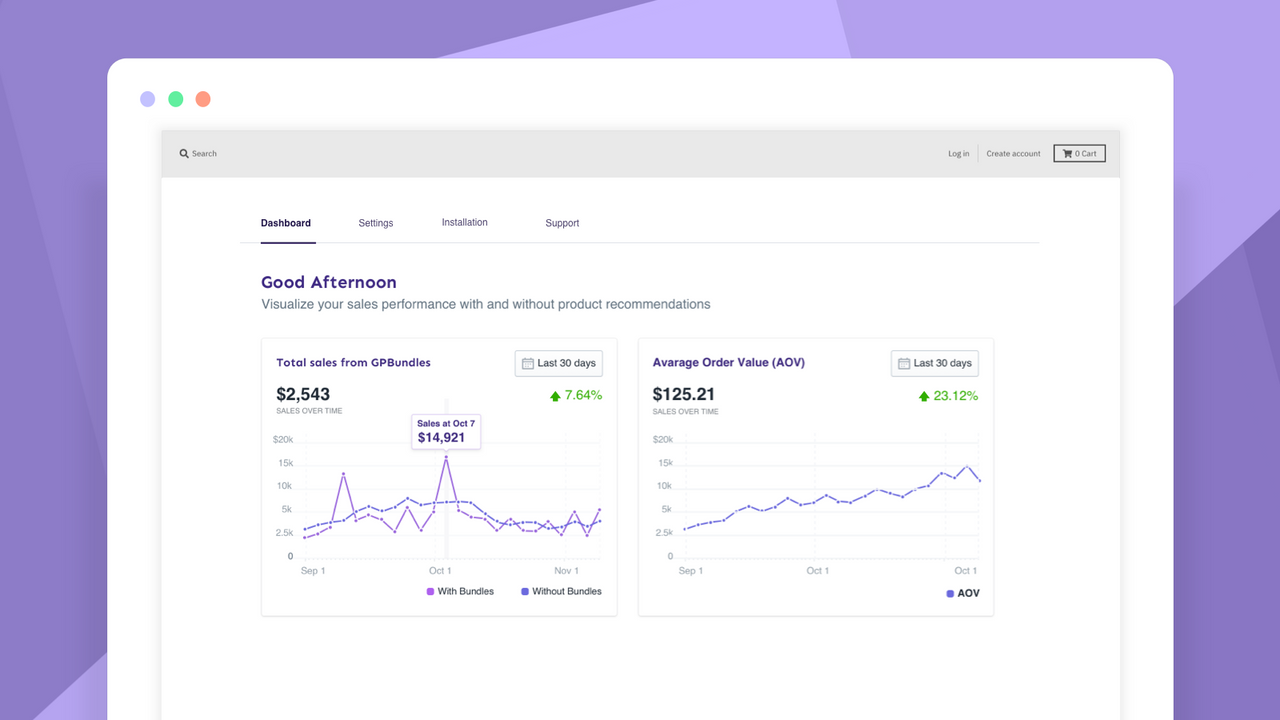The height and width of the screenshot is (720, 1280).
Task: Toggle the AOV legend series
Action: [963, 594]
